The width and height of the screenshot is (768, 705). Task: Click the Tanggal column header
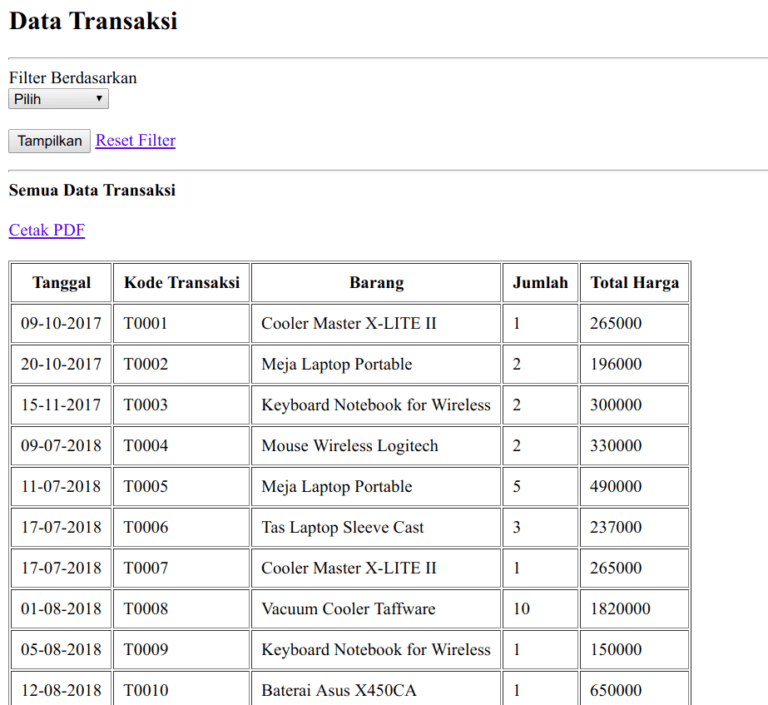tap(61, 283)
